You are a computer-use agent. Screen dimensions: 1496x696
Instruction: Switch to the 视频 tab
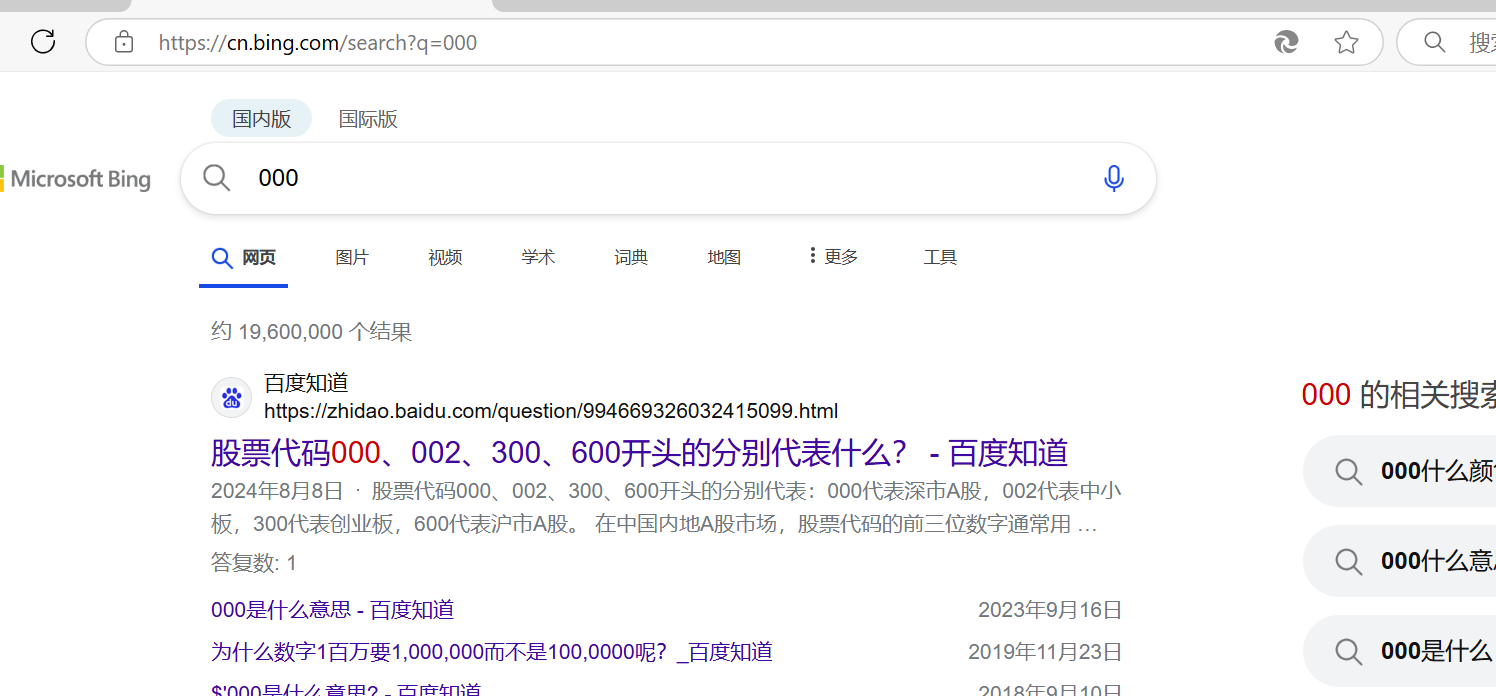tap(445, 257)
